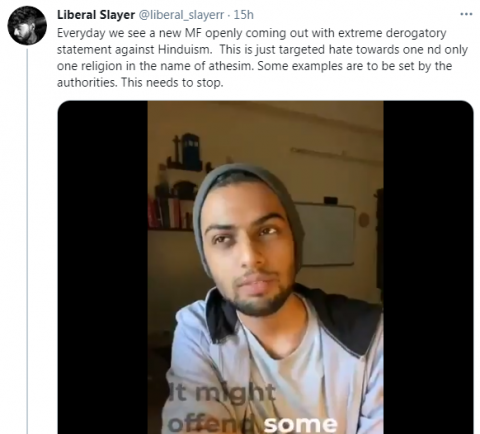Click the highlighted caption word 'some'
This screenshot has width=480, height=434.
(301, 424)
